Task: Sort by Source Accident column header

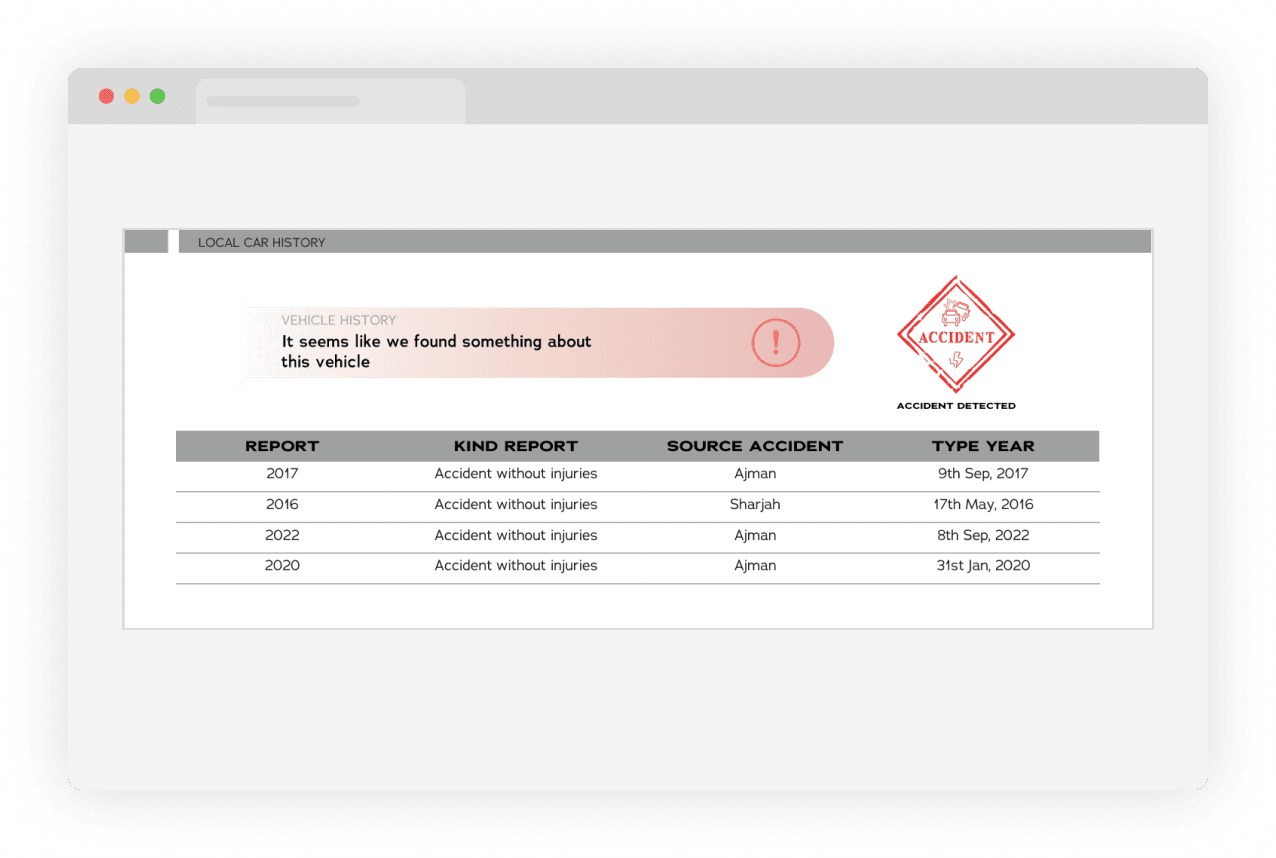Action: (754, 446)
